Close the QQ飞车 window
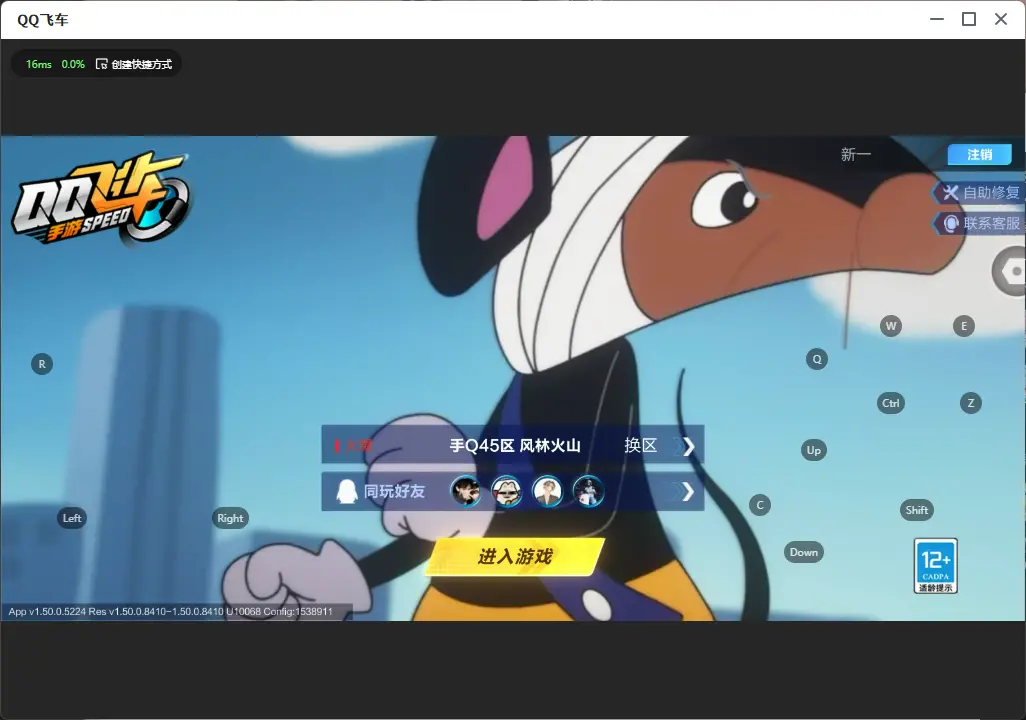1026x720 pixels. [1001, 19]
